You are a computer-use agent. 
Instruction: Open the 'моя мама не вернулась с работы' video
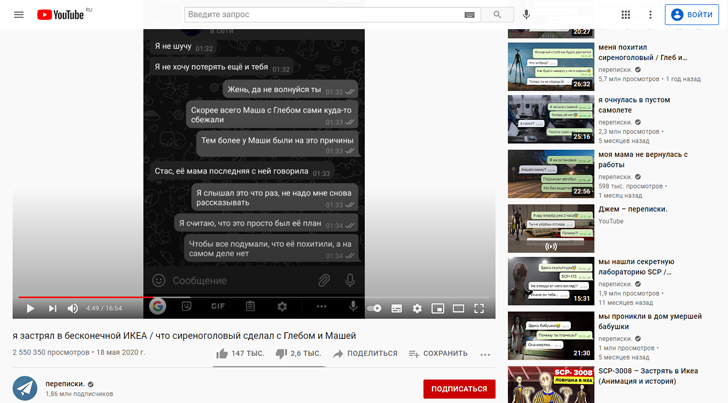[x=642, y=160]
